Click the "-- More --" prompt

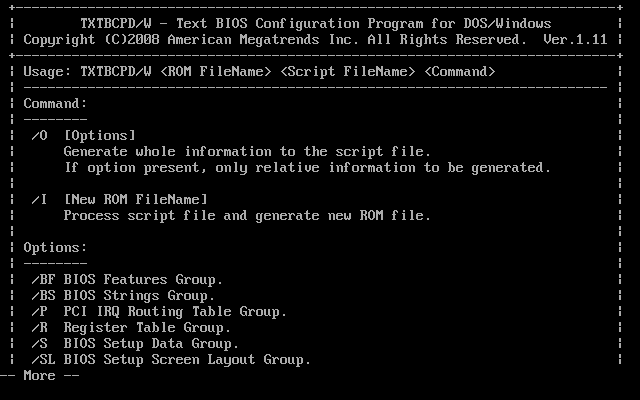point(40,376)
